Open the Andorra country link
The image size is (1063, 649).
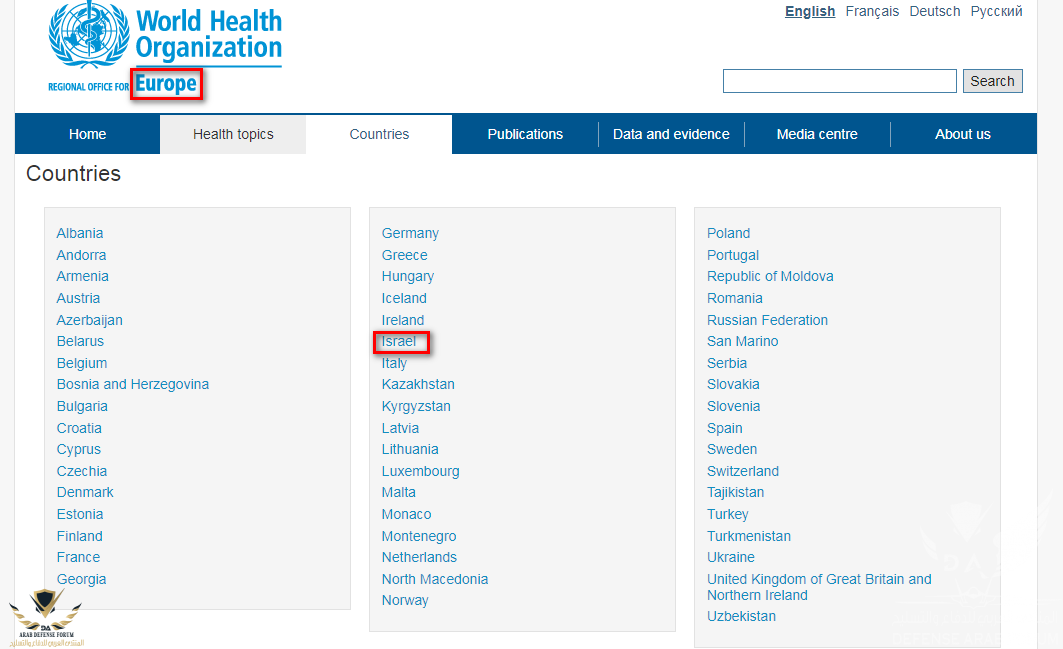tap(81, 255)
